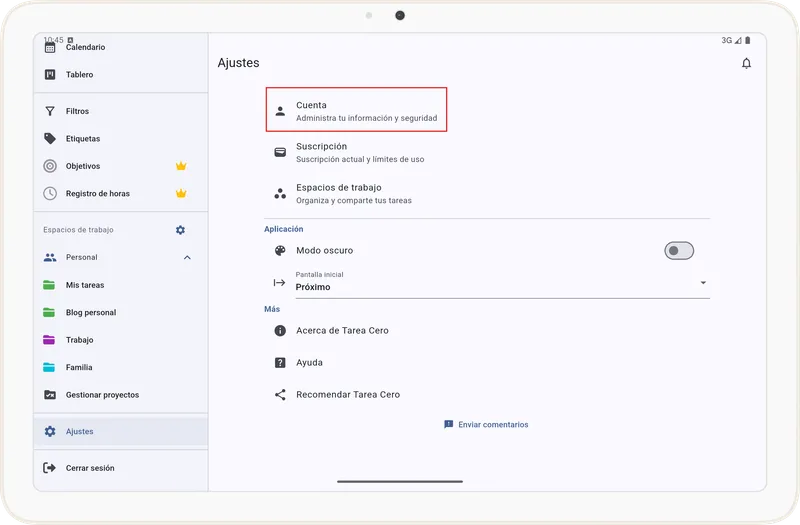Click the notifications bell icon
800x525 pixels.
point(746,64)
